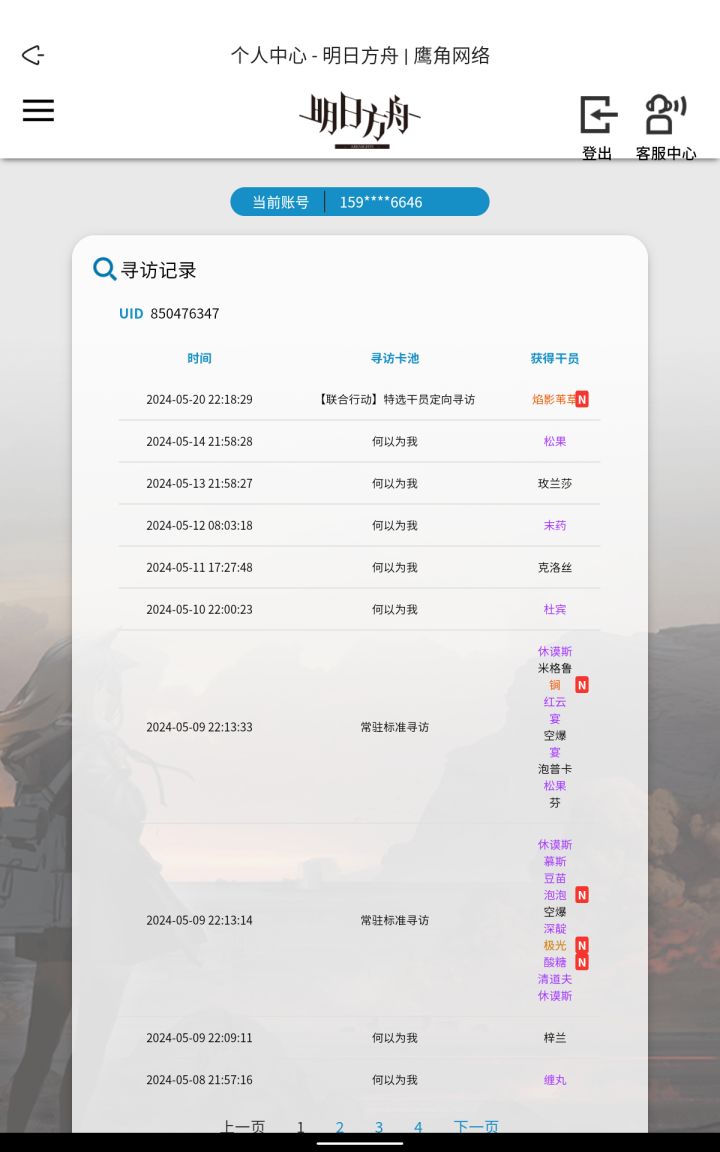Click operator 慕斯
The height and width of the screenshot is (1152, 720).
pos(555,861)
